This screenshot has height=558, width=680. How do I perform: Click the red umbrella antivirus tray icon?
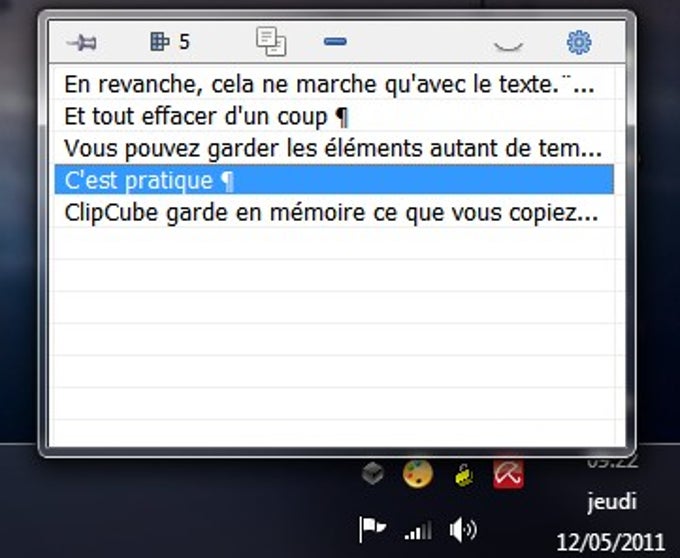point(508,474)
